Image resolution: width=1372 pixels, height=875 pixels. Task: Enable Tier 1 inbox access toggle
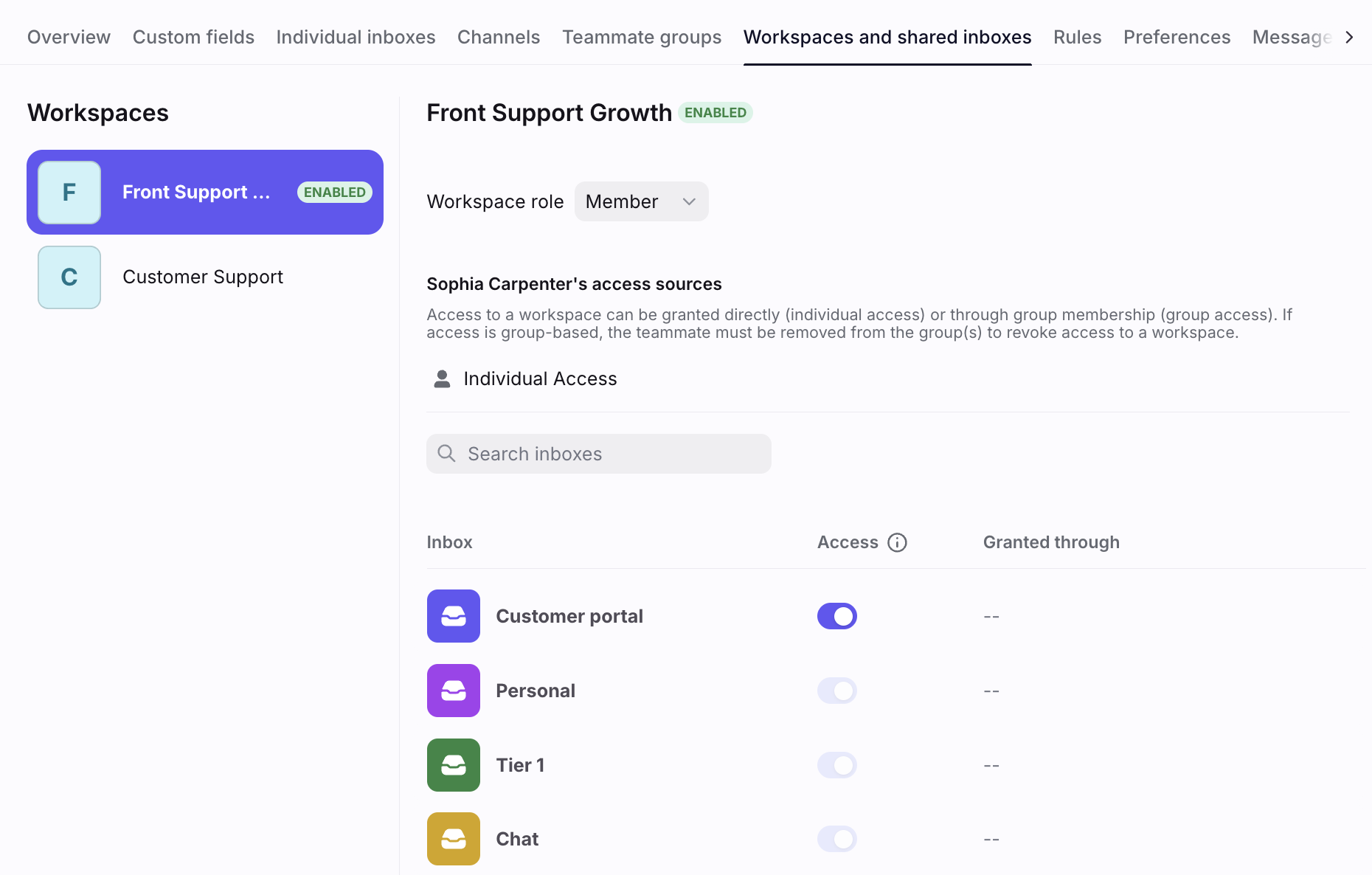[836, 765]
